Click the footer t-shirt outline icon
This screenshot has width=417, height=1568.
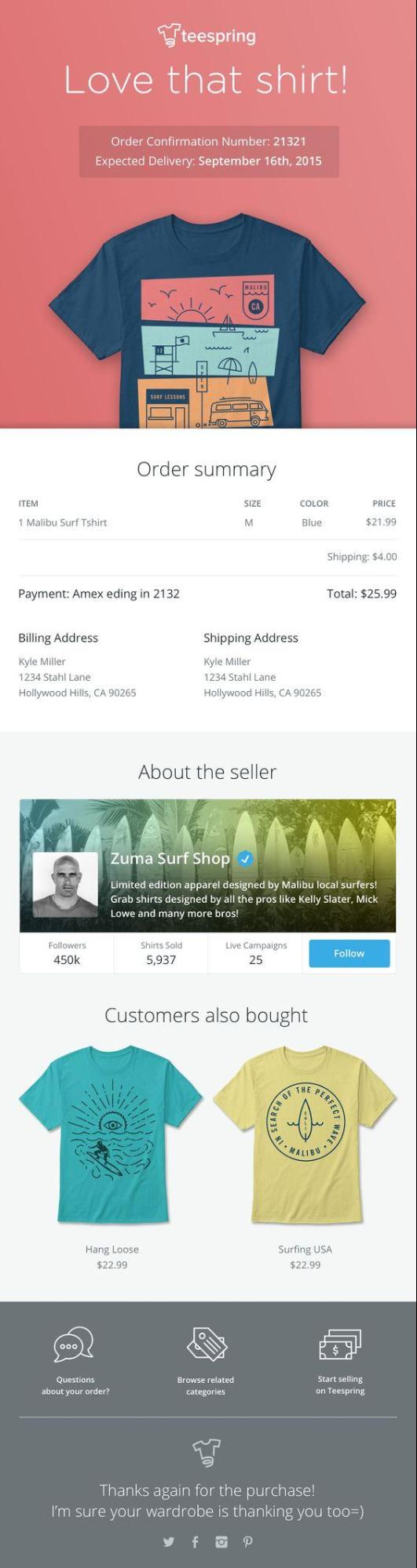click(207, 1452)
